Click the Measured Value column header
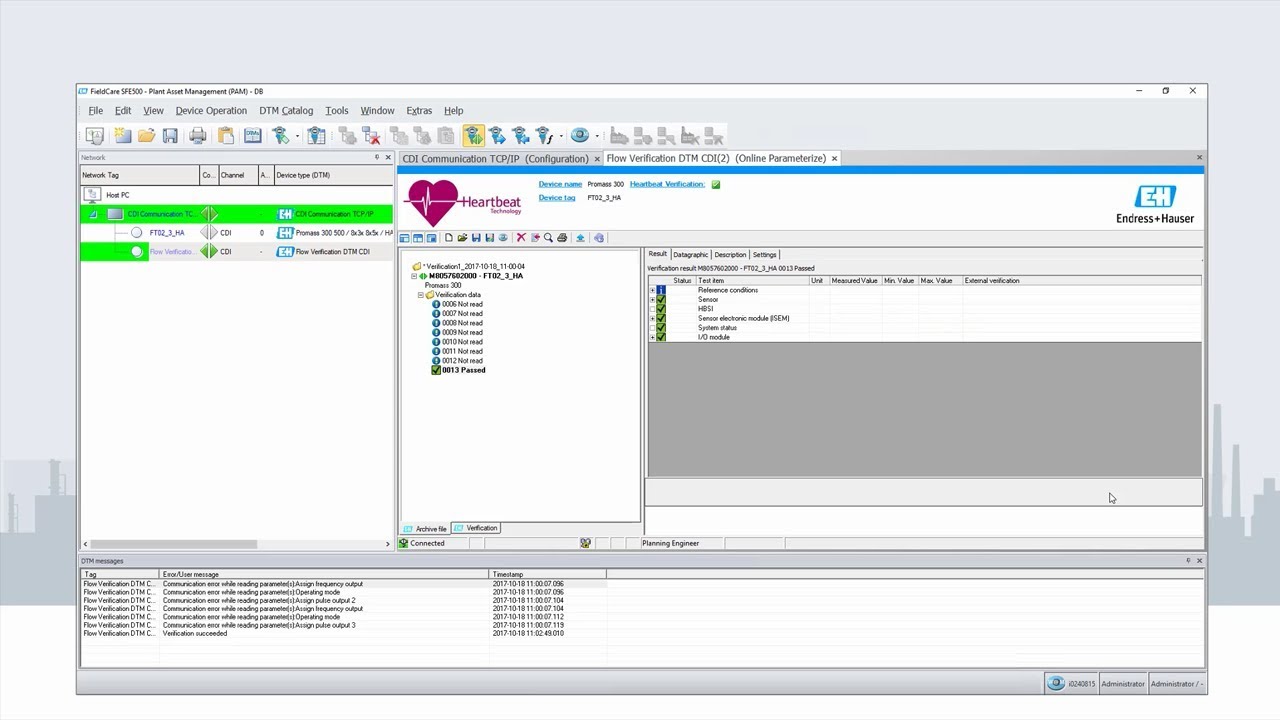The height and width of the screenshot is (720, 1280). [x=854, y=281]
